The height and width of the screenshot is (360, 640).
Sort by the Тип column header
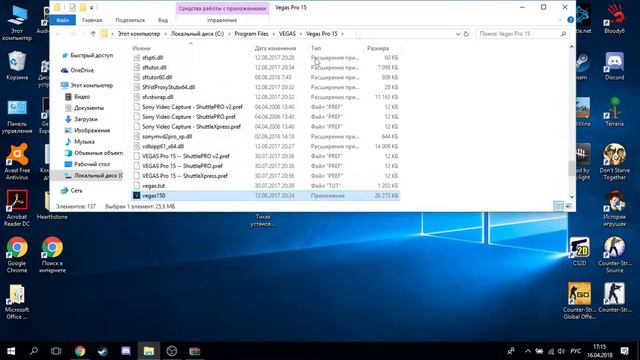click(x=316, y=48)
